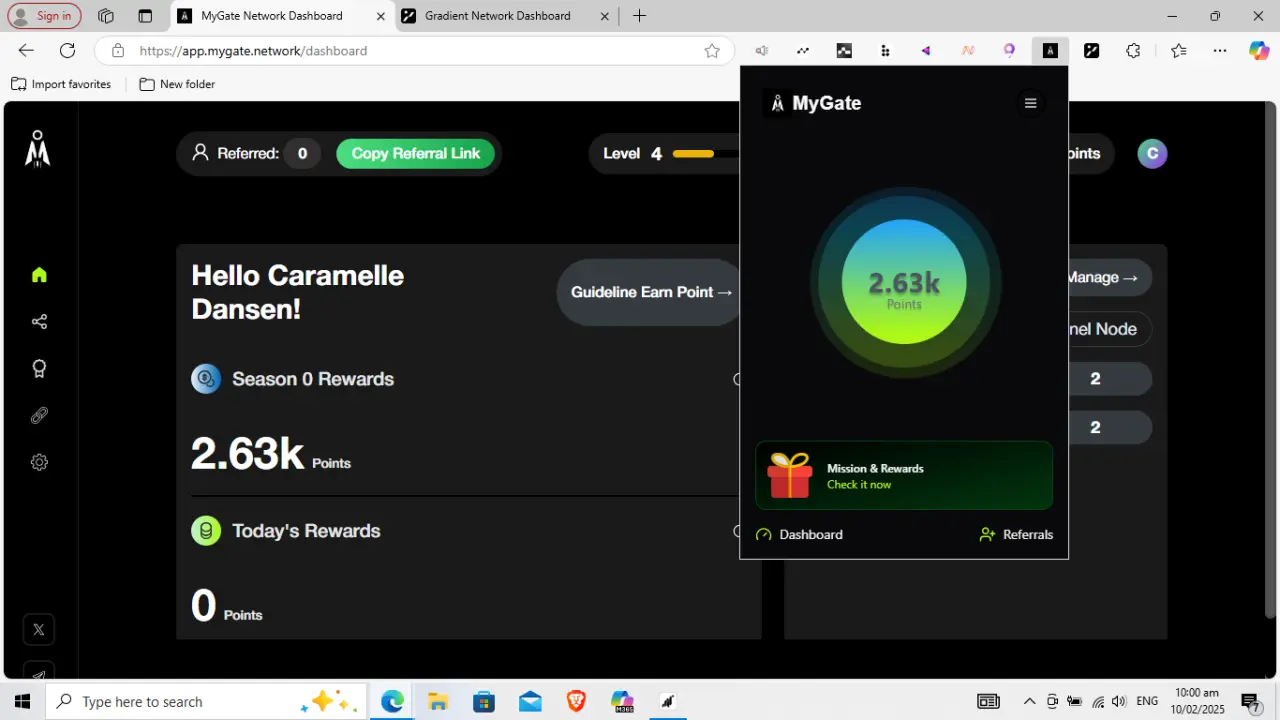This screenshot has height=720, width=1280.
Task: Click the red gift box icon
Action: (790, 475)
